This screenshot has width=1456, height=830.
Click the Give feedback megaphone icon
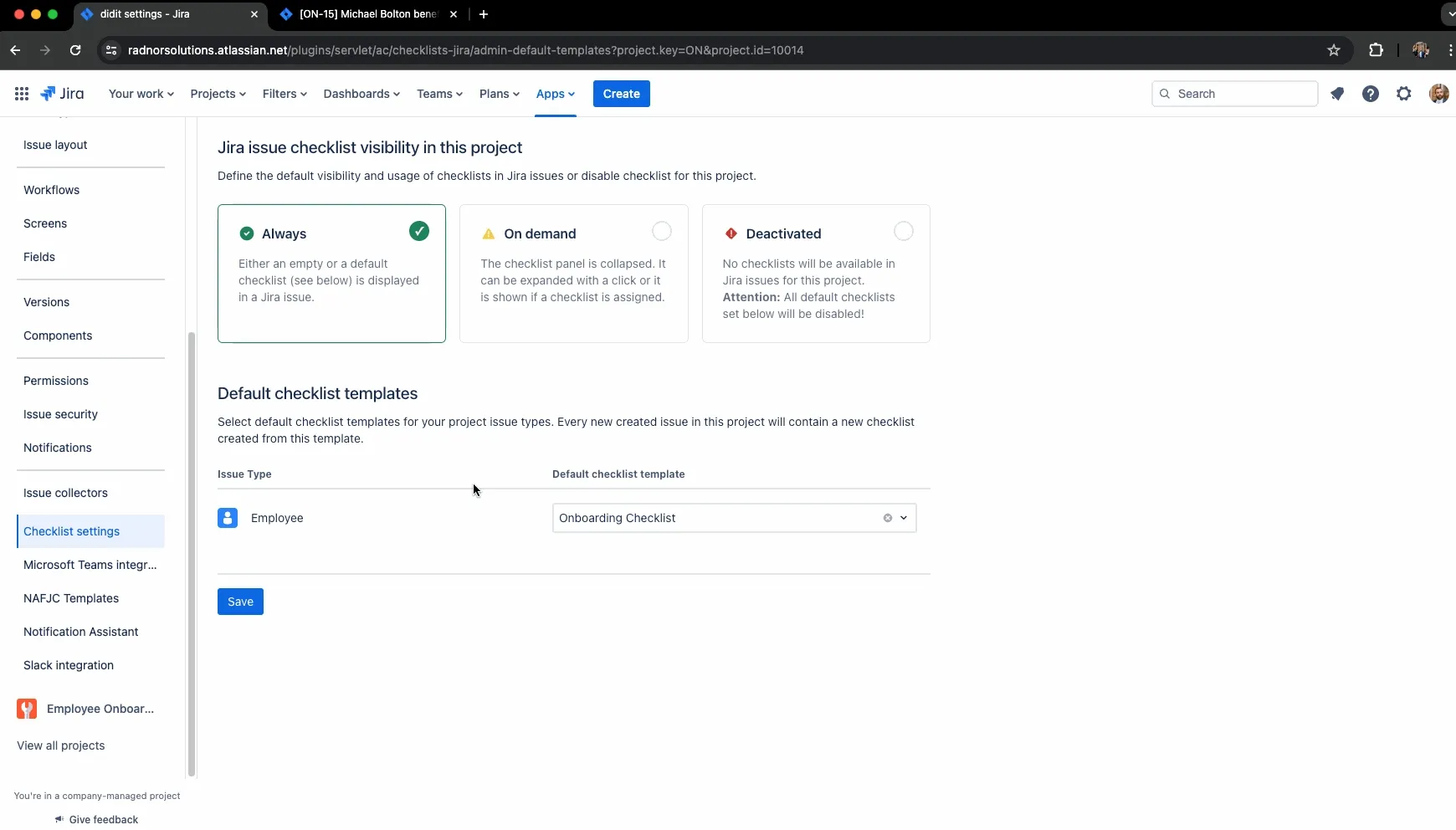point(59,819)
